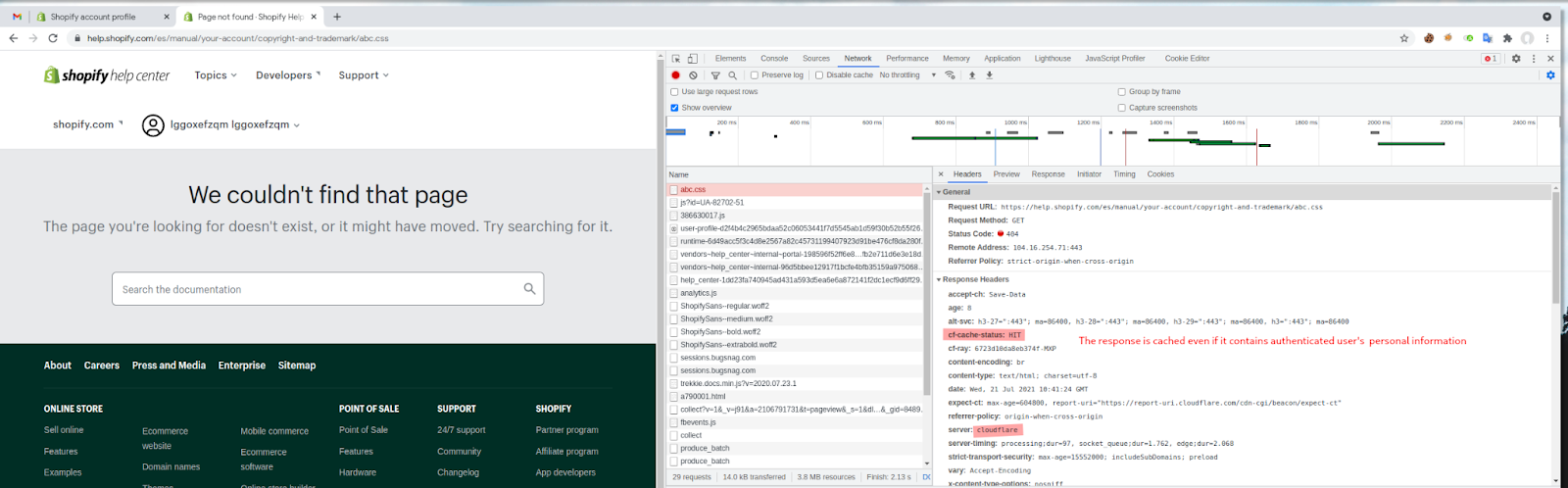The width and height of the screenshot is (1568, 488).
Task: Check Capture screenshots
Action: [1122, 108]
